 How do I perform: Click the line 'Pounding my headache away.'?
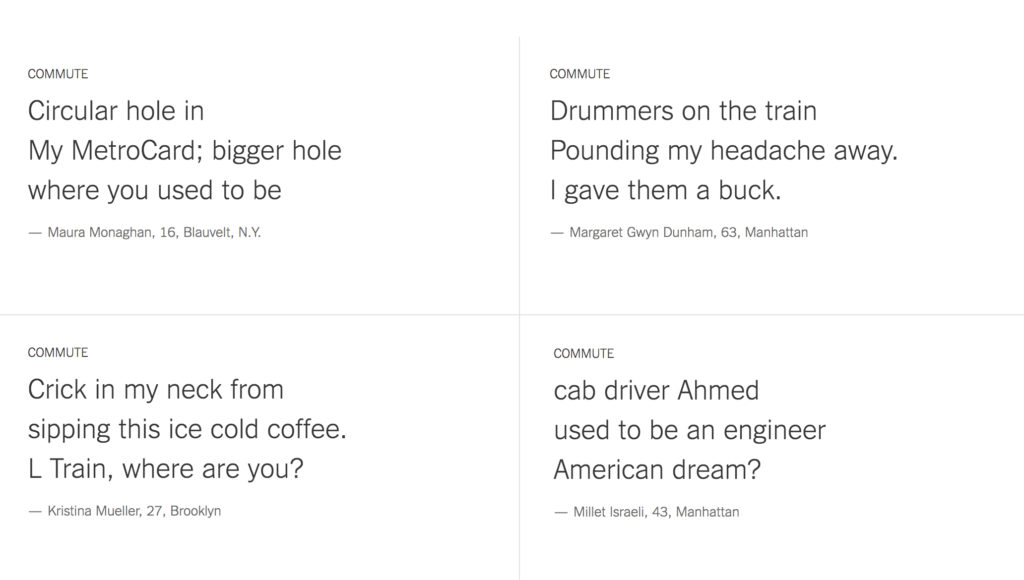724,152
